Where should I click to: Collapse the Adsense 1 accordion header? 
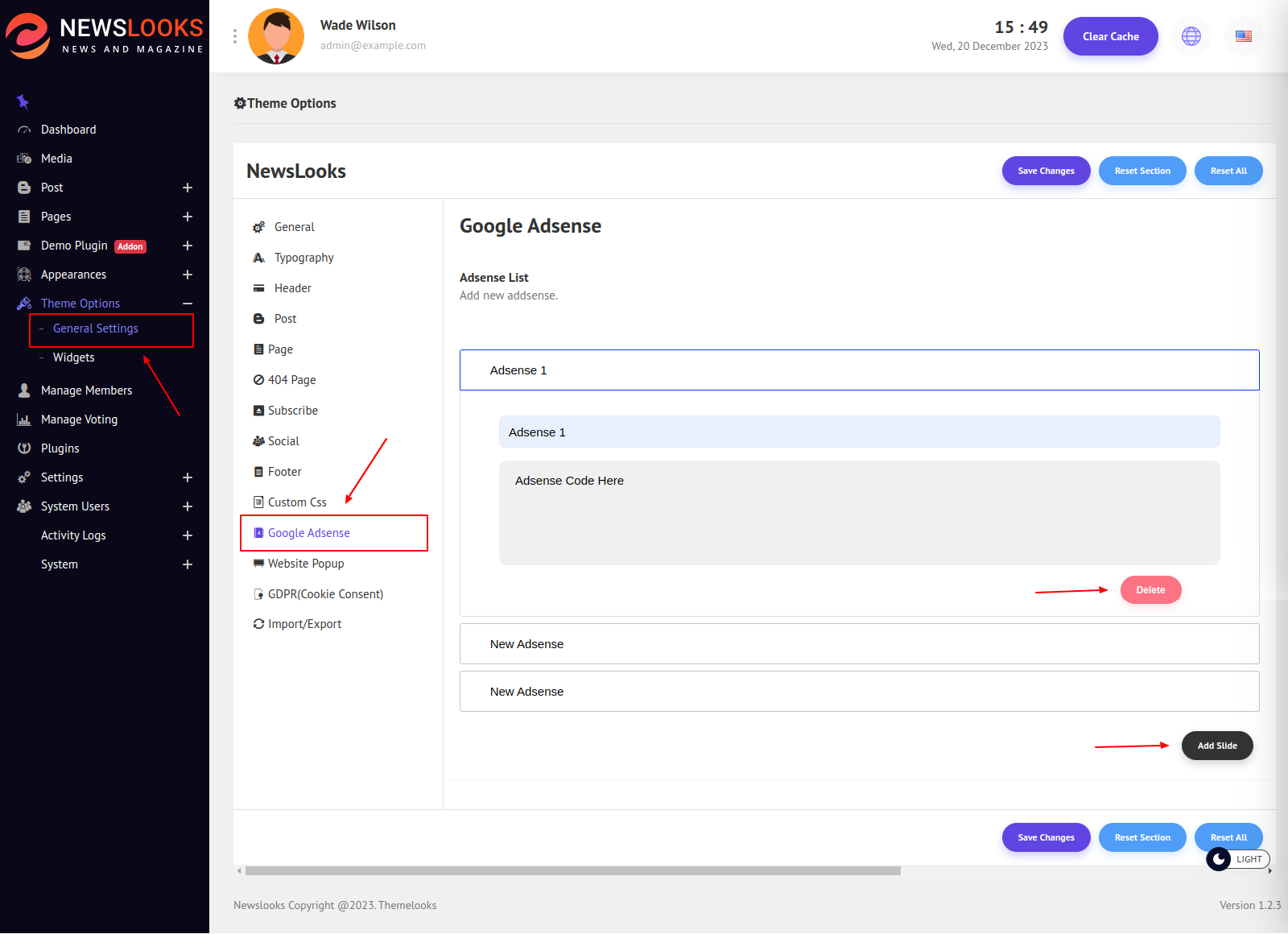point(859,370)
